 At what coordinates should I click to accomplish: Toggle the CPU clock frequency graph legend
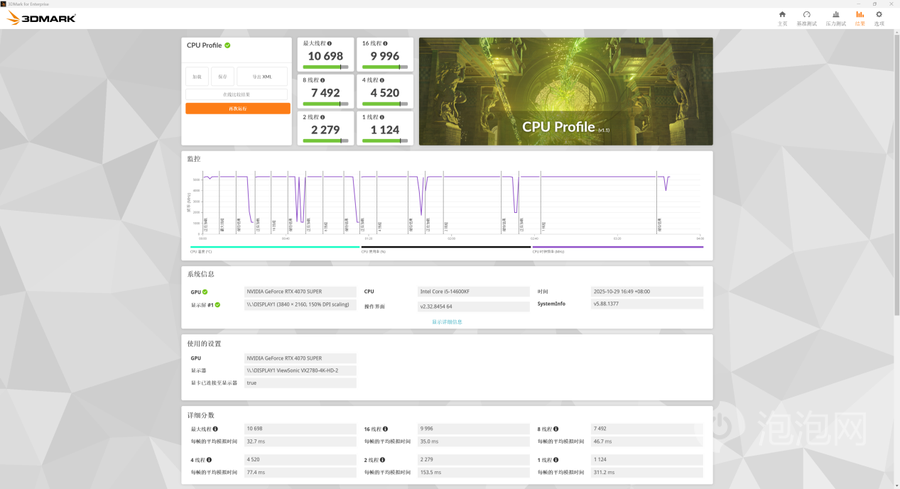coord(618,247)
